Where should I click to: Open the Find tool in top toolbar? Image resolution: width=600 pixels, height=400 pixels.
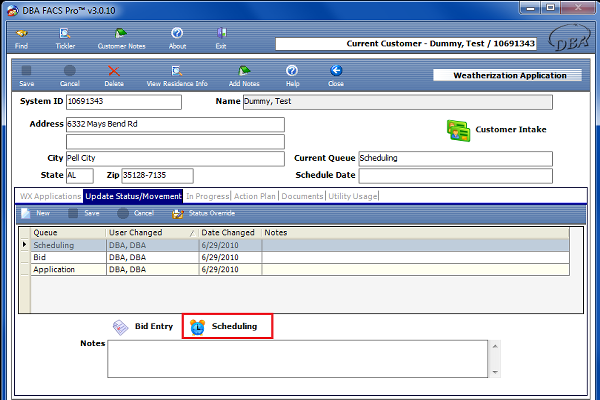pos(21,39)
